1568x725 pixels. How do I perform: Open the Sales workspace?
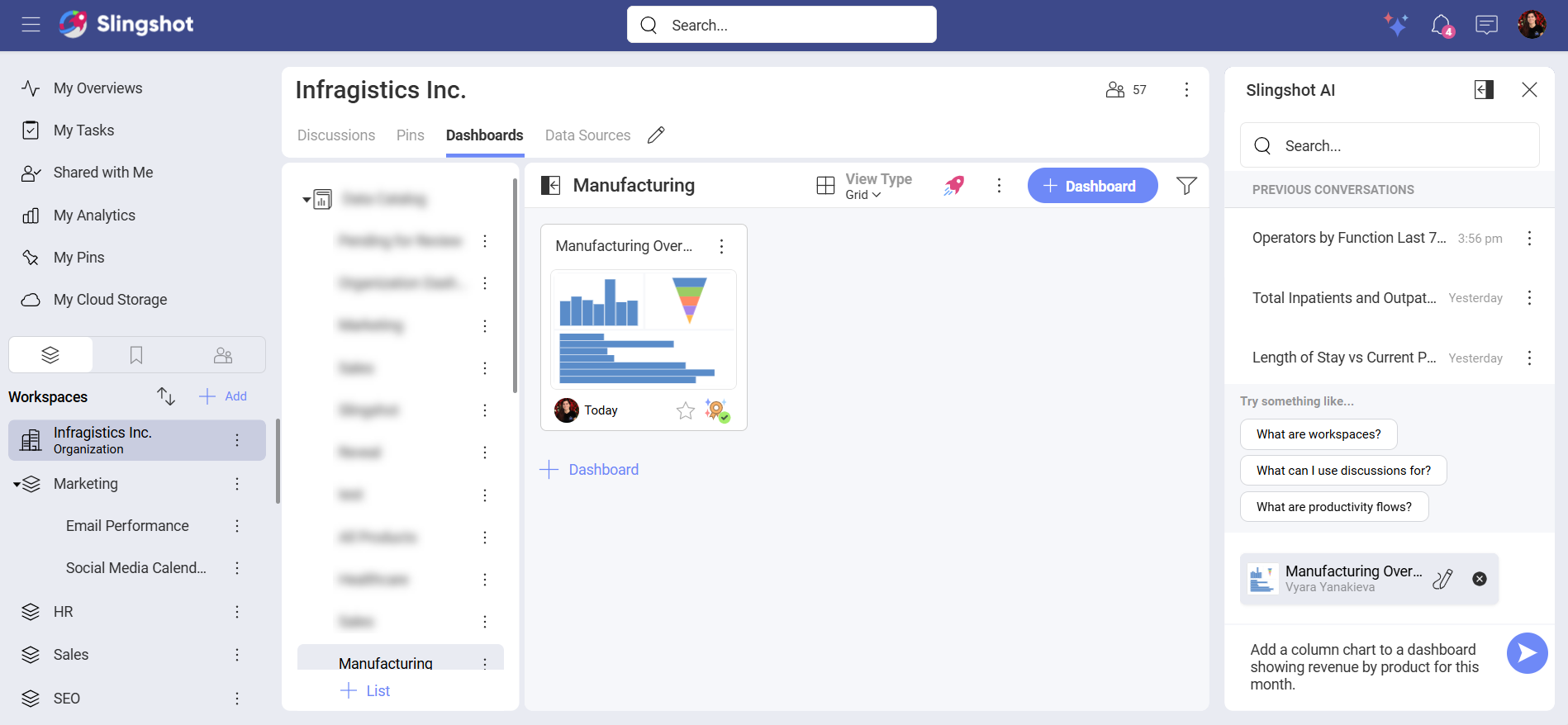coord(70,655)
